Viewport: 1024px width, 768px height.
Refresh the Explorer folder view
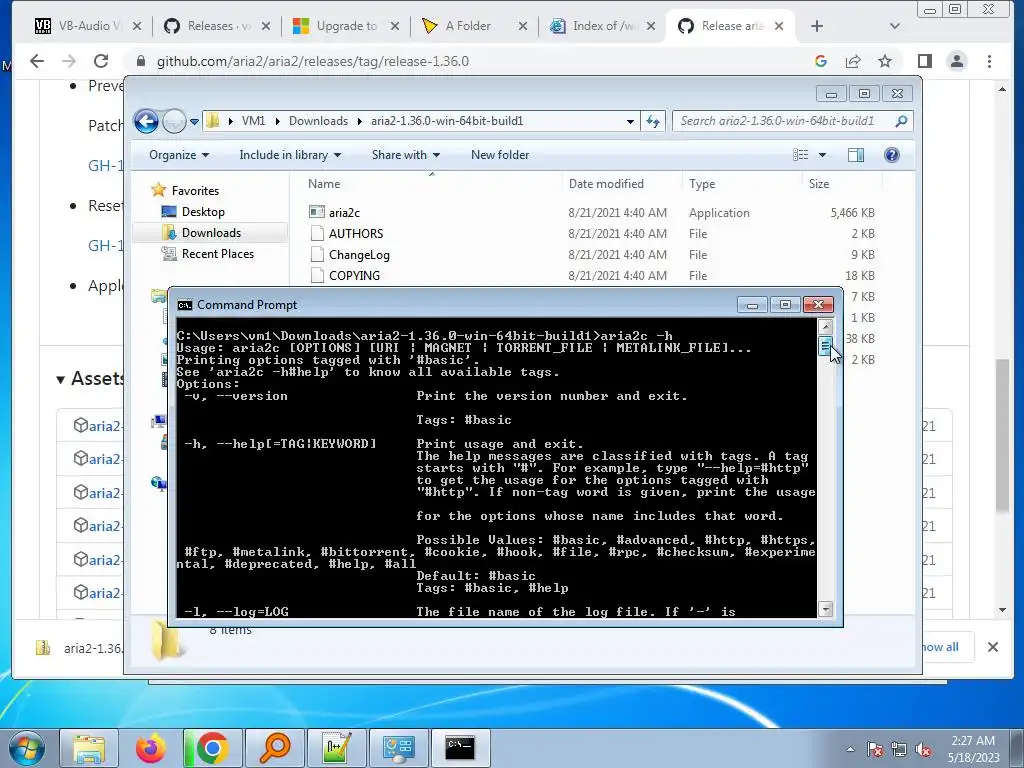(652, 121)
